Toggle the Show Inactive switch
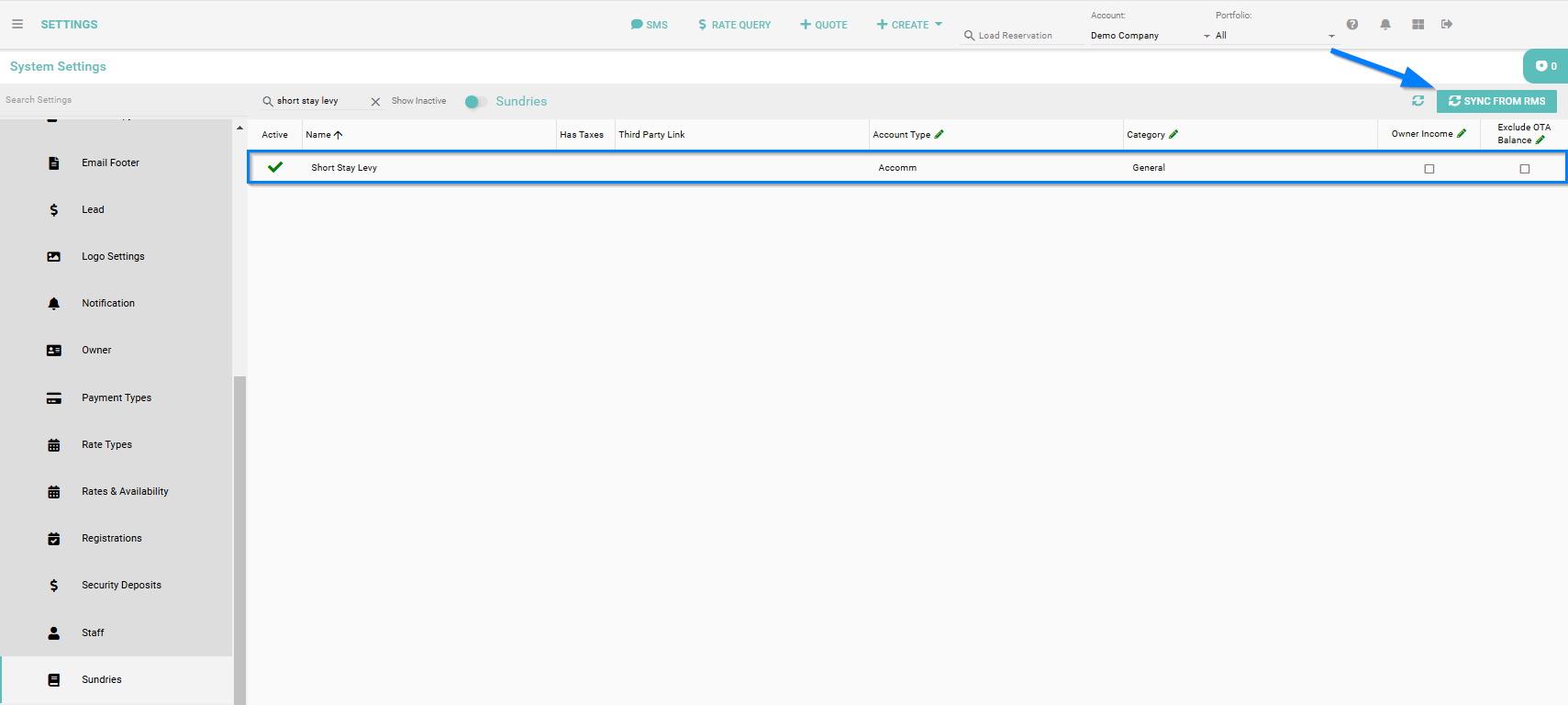1568x705 pixels. coord(474,102)
